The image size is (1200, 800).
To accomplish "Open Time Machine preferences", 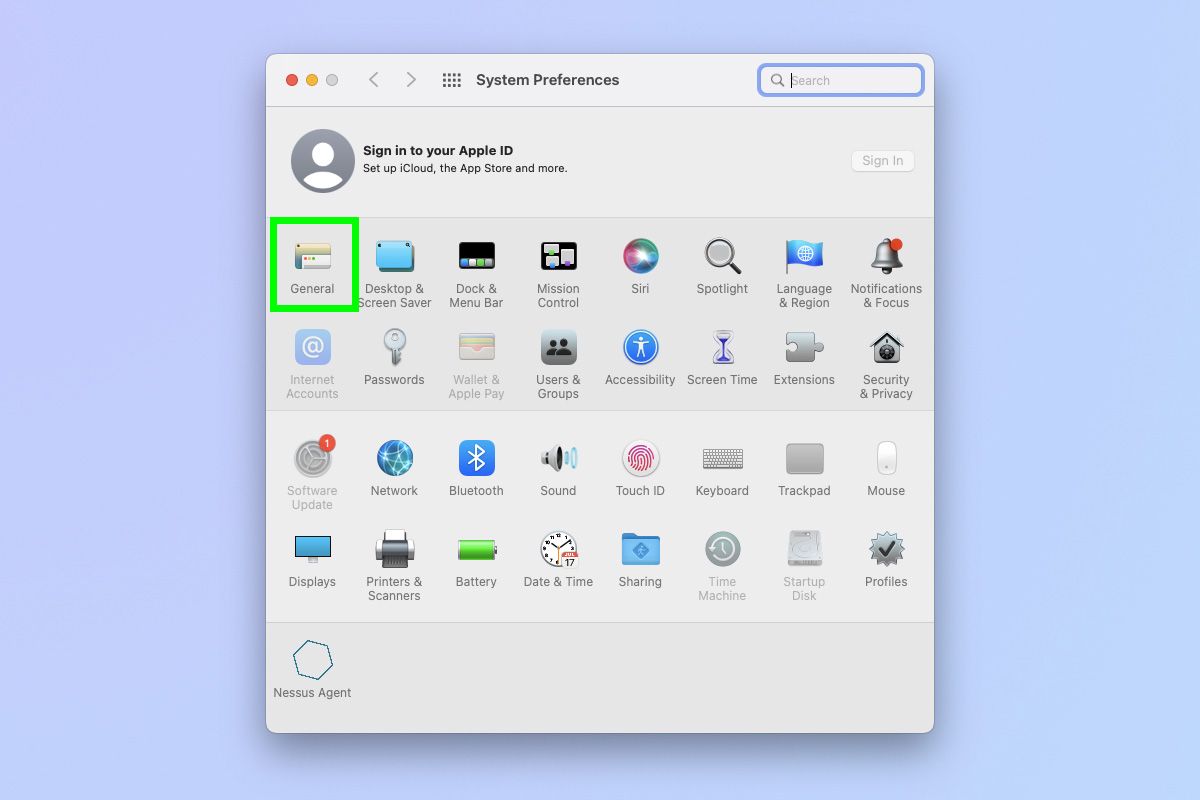I will [722, 550].
